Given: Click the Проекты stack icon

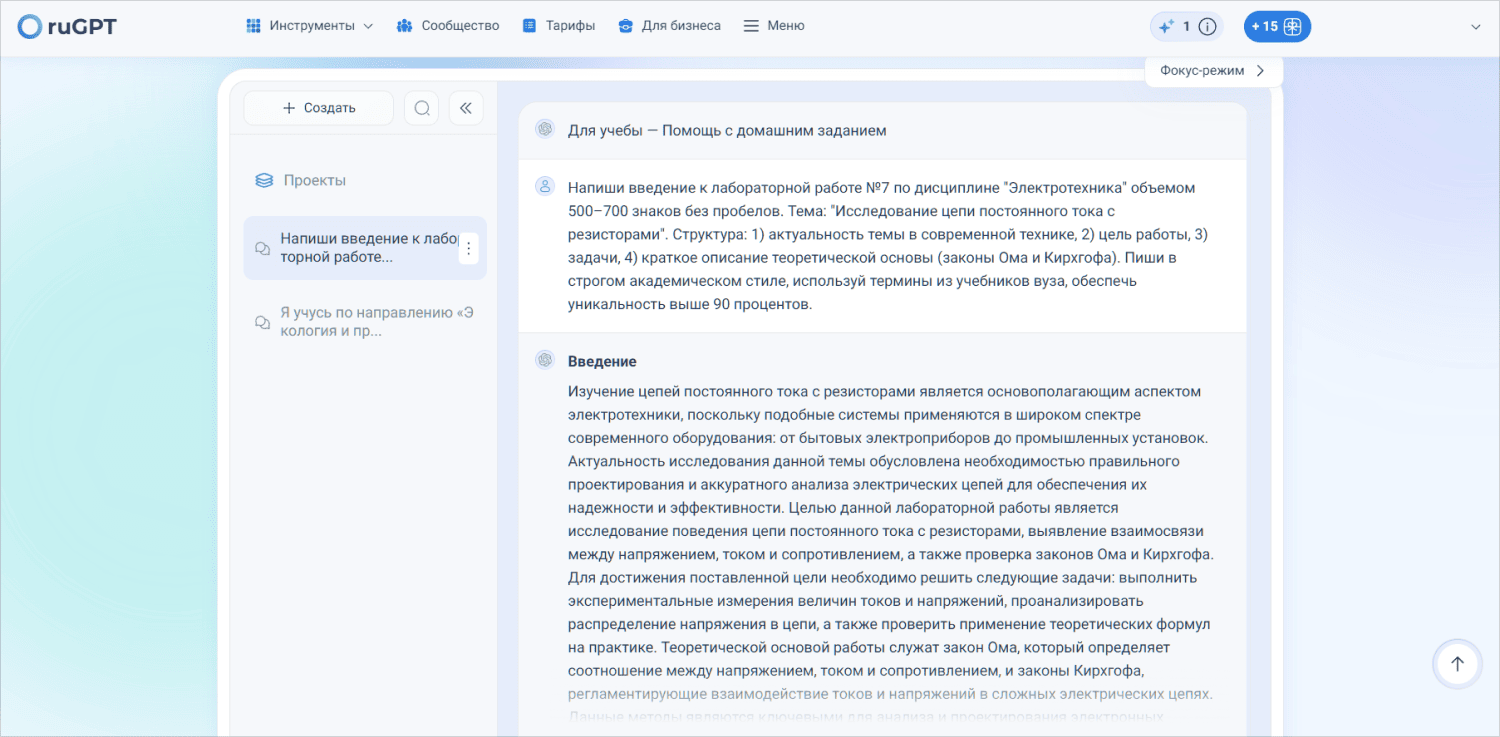Looking at the screenshot, I should tap(264, 181).
